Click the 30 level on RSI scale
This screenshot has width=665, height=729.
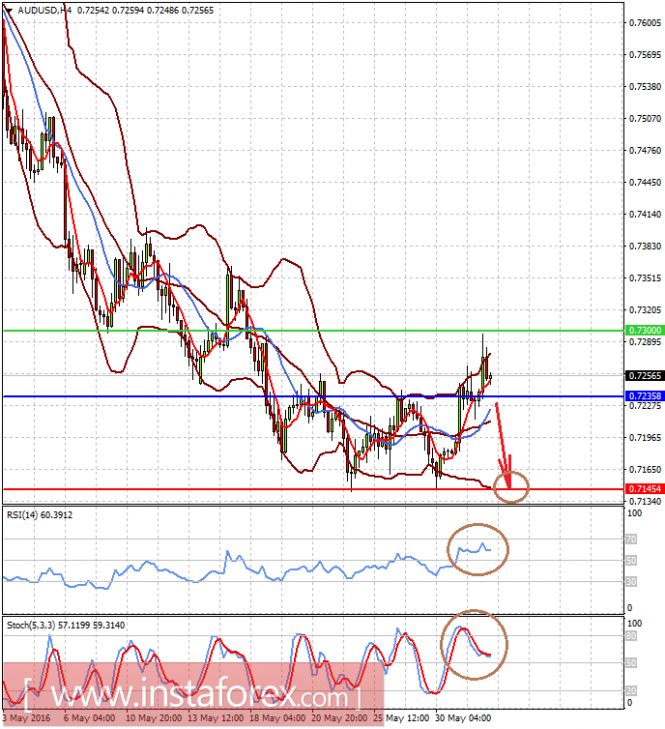(x=631, y=582)
